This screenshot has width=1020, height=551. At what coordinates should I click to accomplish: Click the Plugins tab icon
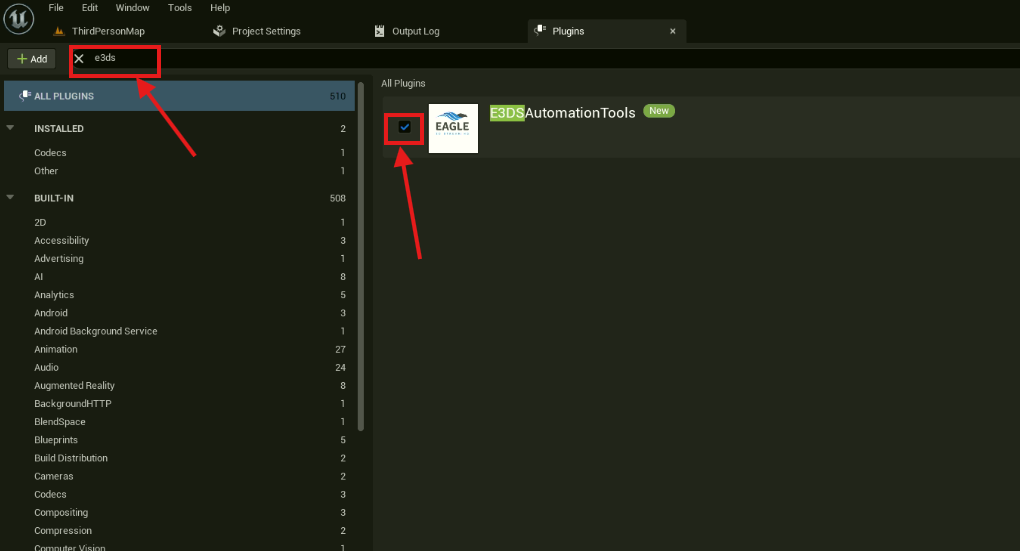540,31
